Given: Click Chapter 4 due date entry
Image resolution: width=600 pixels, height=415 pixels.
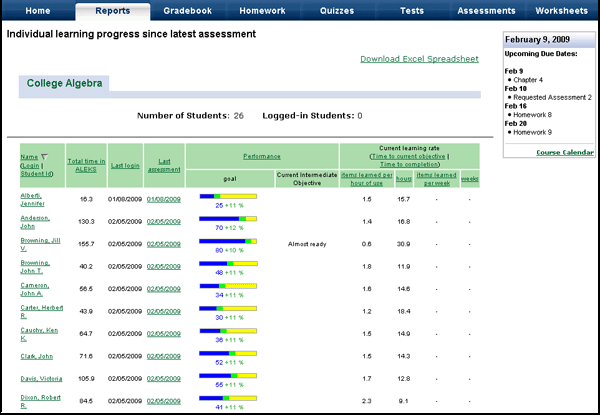Looking at the screenshot, I should (x=528, y=80).
